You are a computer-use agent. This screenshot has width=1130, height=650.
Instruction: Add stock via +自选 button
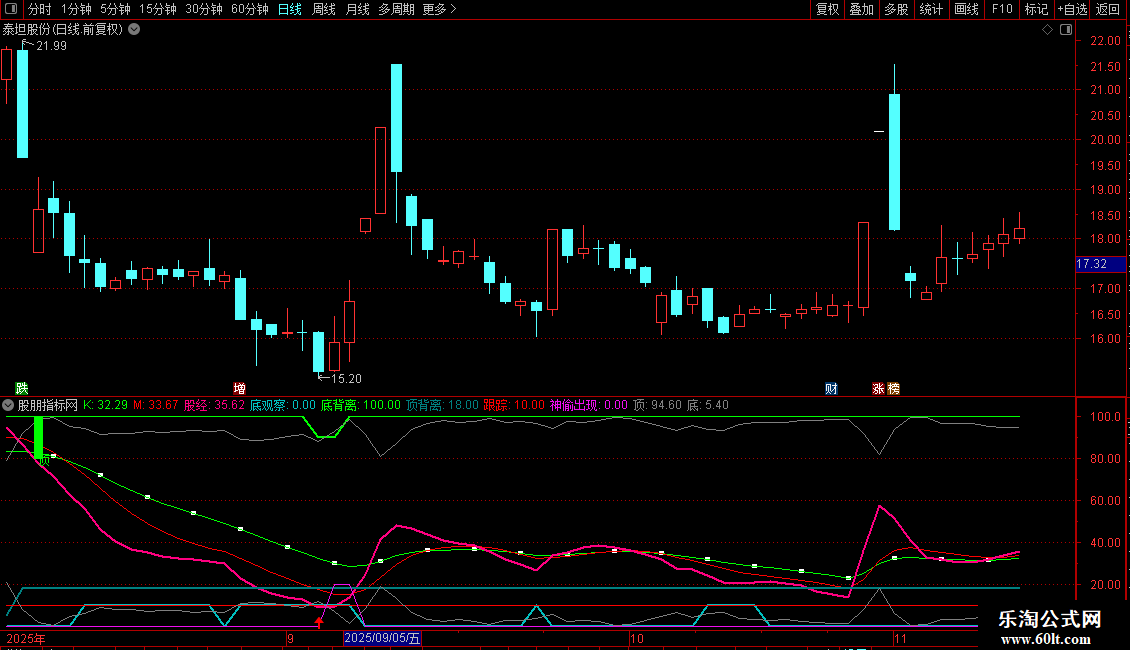click(1072, 9)
